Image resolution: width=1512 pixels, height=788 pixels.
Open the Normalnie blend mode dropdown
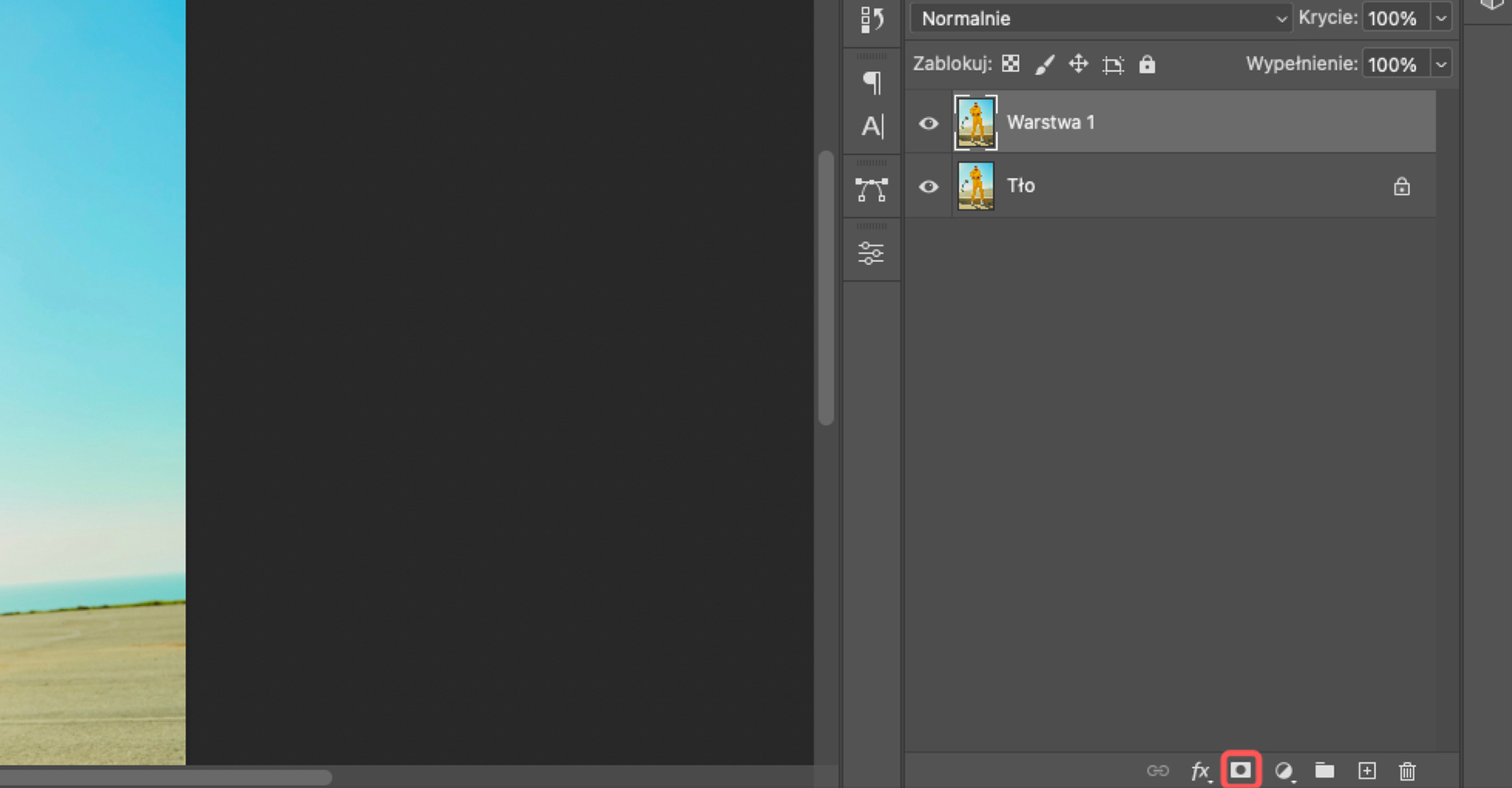[x=1100, y=18]
